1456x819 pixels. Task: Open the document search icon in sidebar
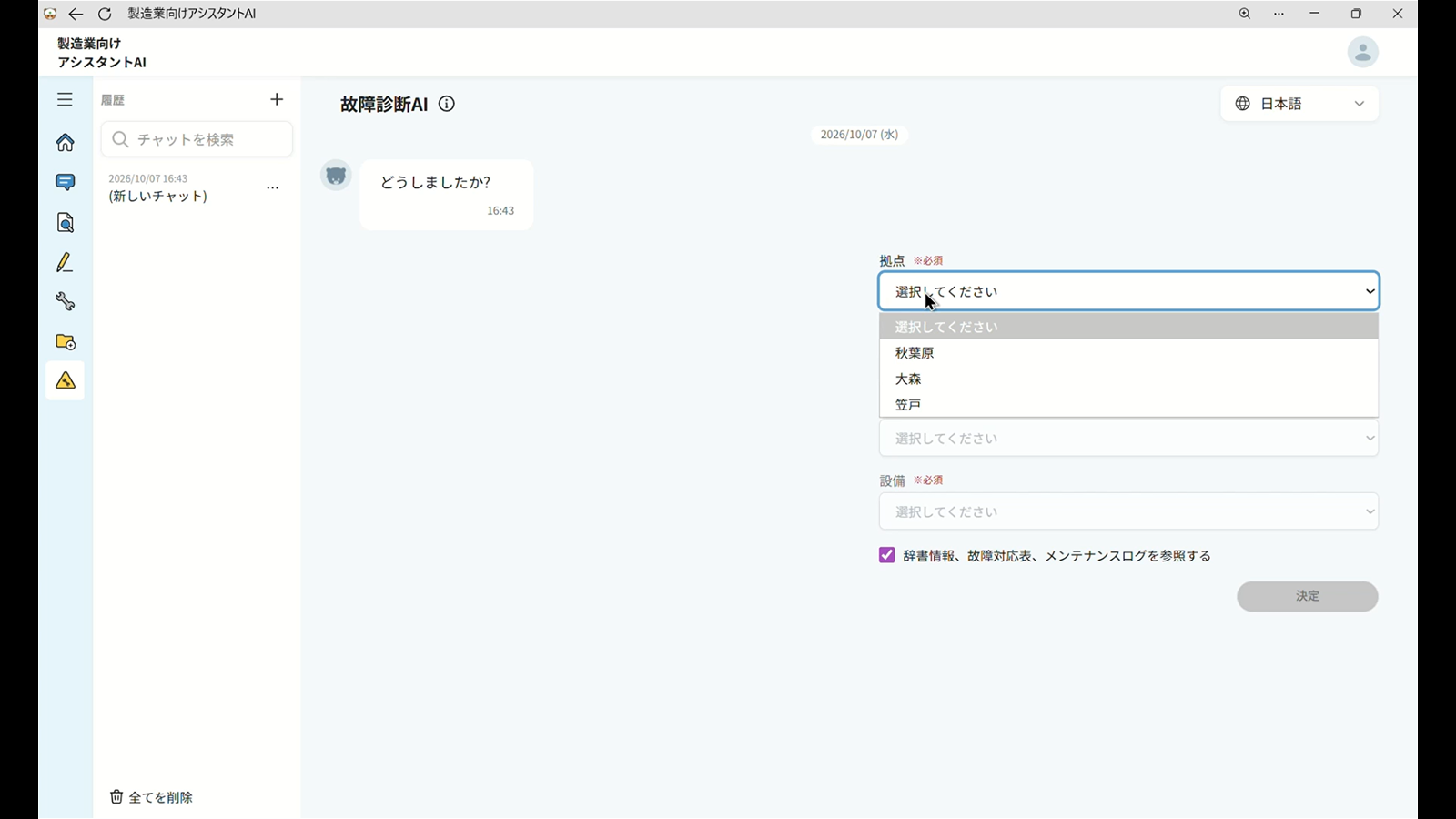point(65,223)
